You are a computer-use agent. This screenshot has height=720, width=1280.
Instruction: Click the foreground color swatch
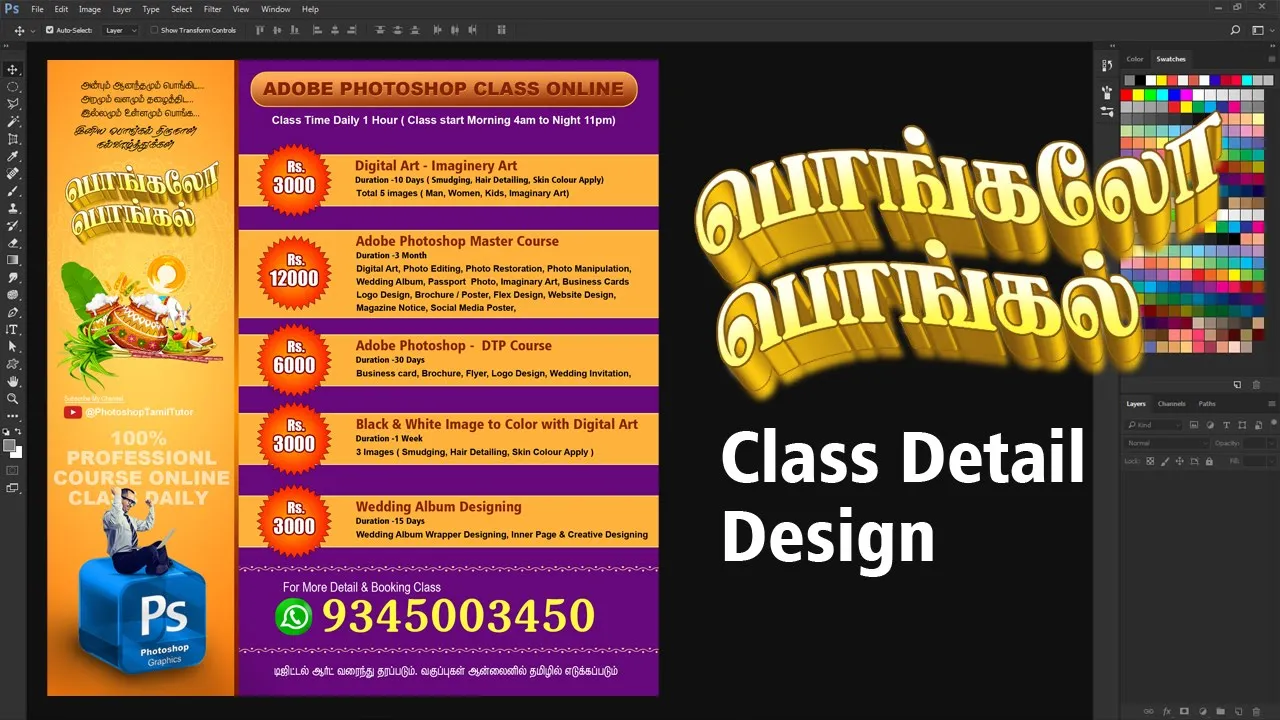coord(10,446)
